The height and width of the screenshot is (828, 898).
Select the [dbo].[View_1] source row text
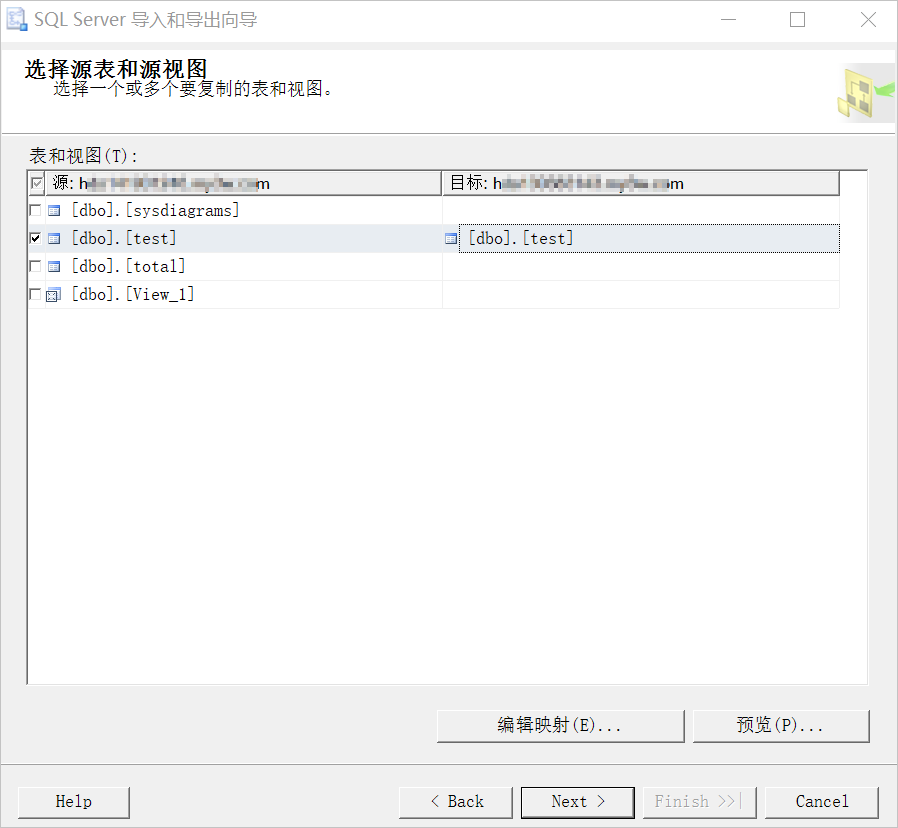133,294
